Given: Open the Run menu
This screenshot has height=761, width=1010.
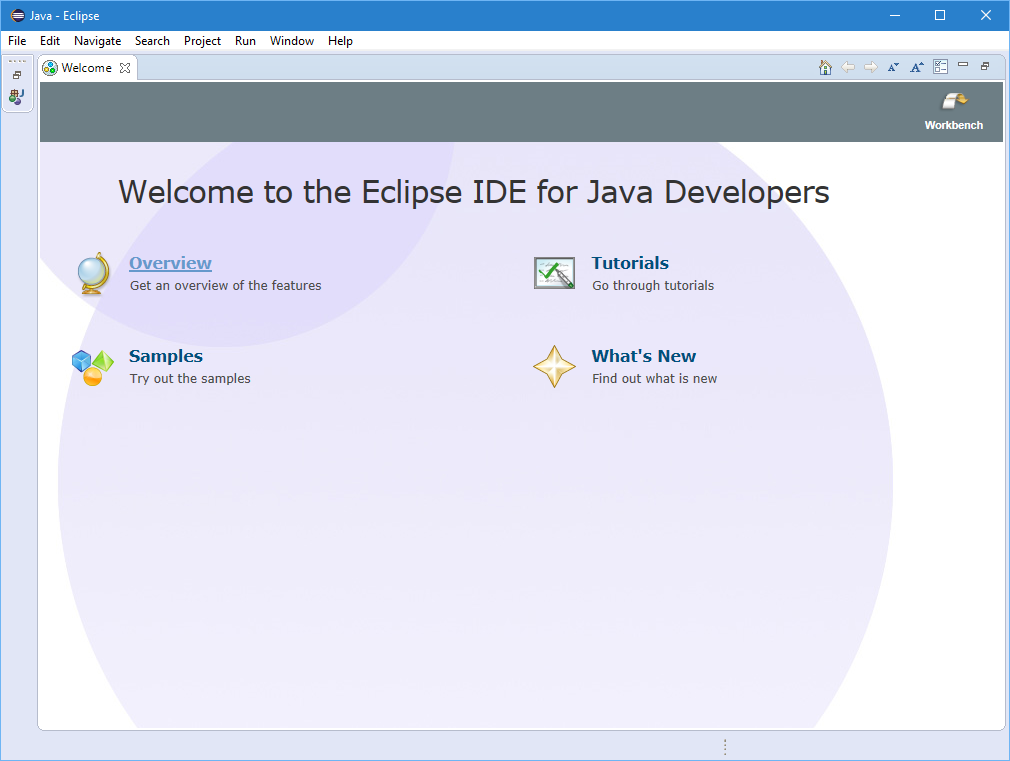Looking at the screenshot, I should (x=245, y=41).
